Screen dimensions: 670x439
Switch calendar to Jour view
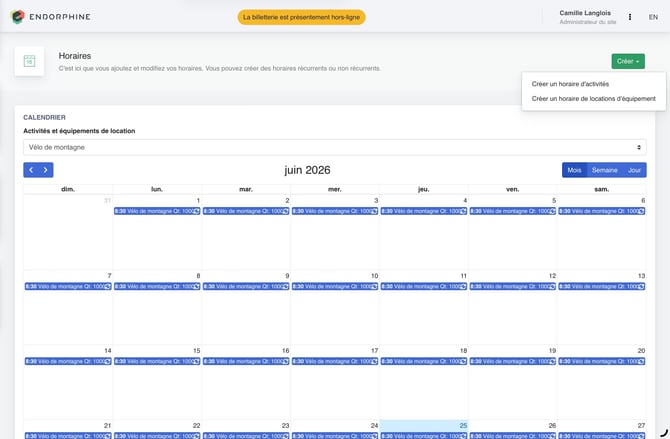point(634,170)
